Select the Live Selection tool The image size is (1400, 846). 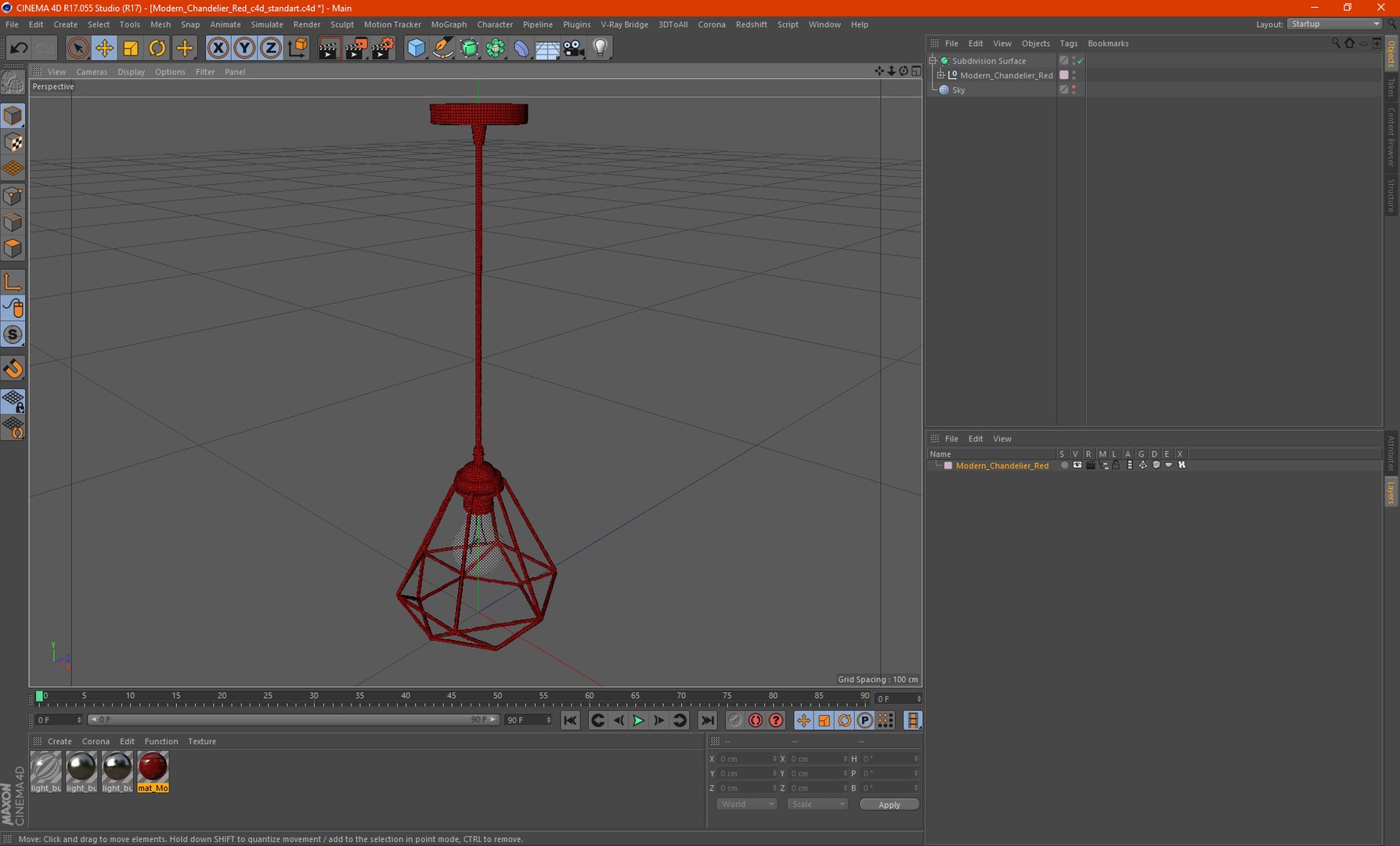(x=78, y=49)
